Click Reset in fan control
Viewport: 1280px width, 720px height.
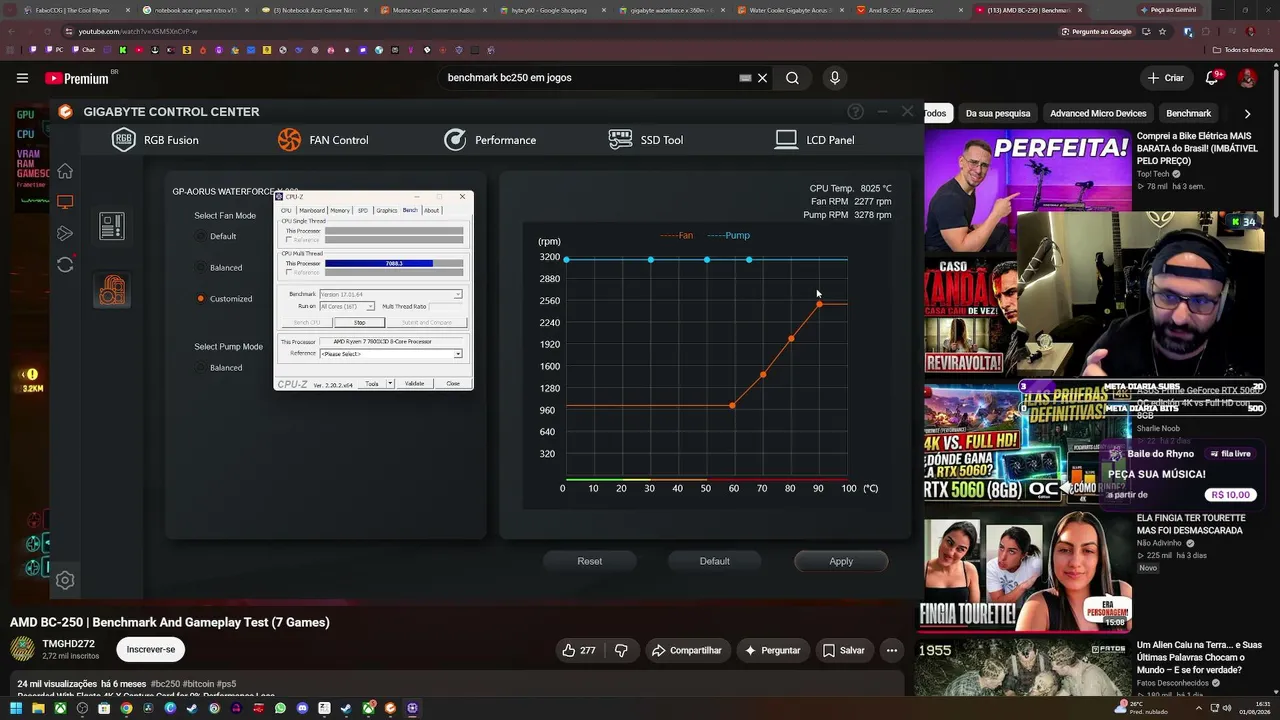[590, 561]
